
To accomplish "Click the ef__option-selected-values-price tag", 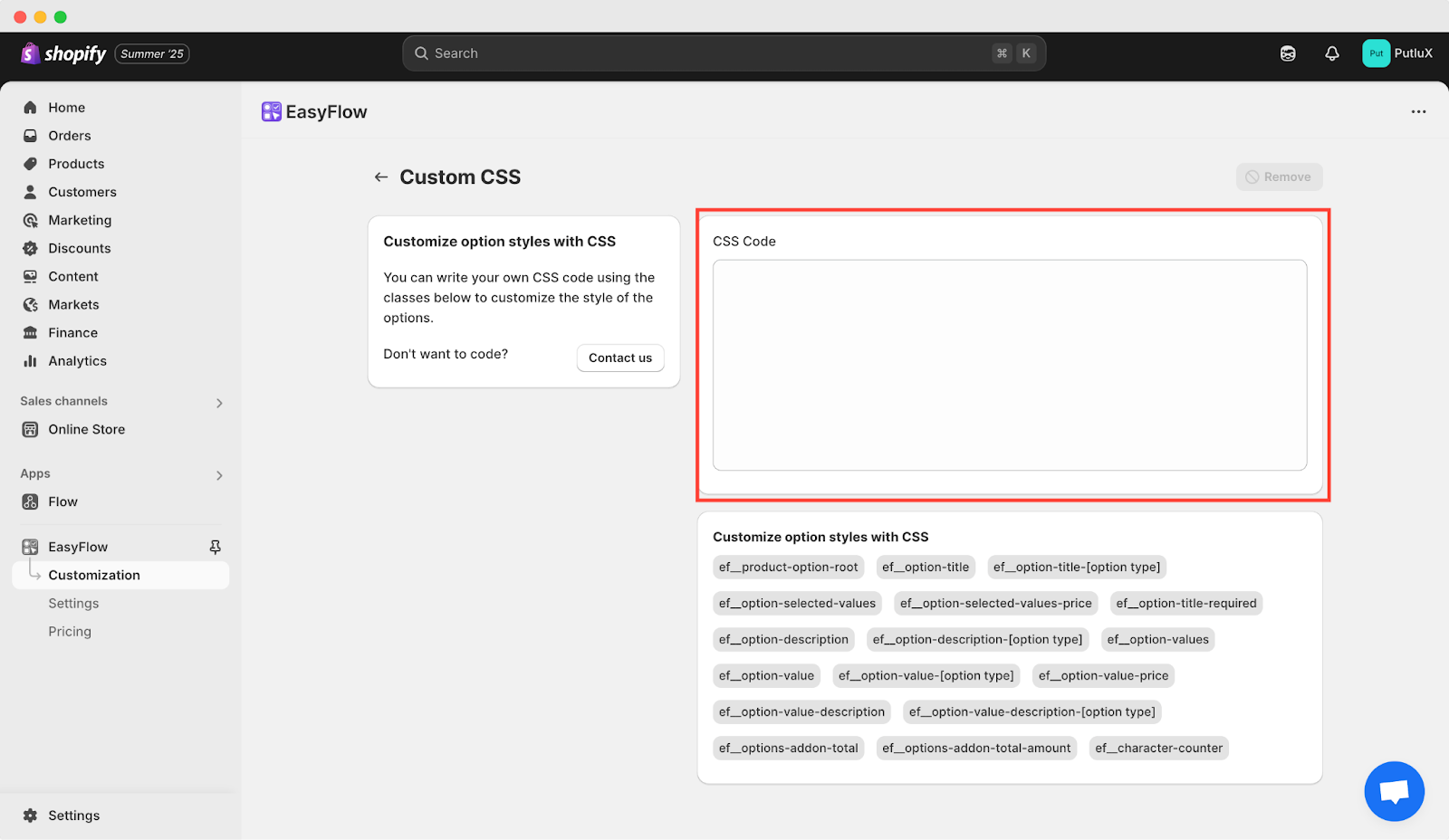I will (996, 604).
